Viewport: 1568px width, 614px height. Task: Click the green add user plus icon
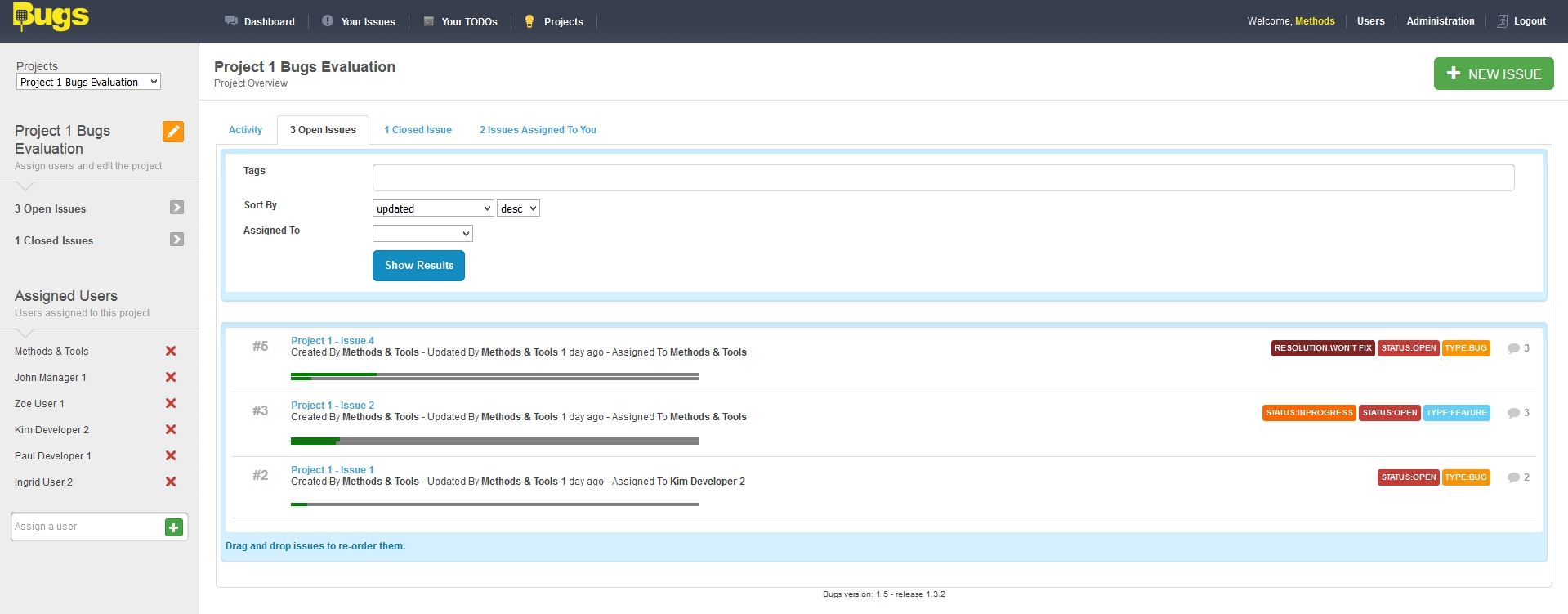tap(173, 527)
